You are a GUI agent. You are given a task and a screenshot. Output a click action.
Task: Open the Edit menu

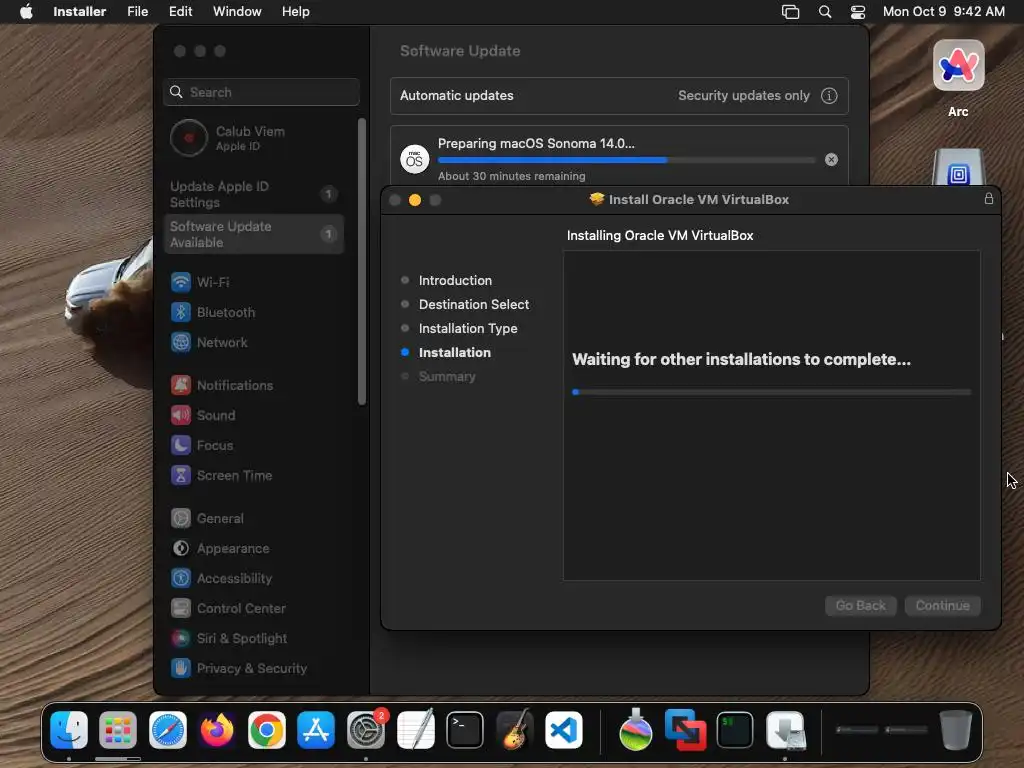tap(180, 12)
